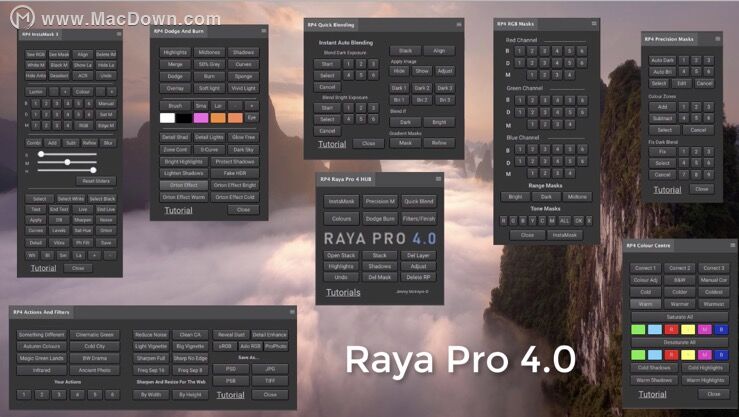The height and width of the screenshot is (417, 739).
Task: Open the Colour Centre panel menu icon
Action: (732, 245)
